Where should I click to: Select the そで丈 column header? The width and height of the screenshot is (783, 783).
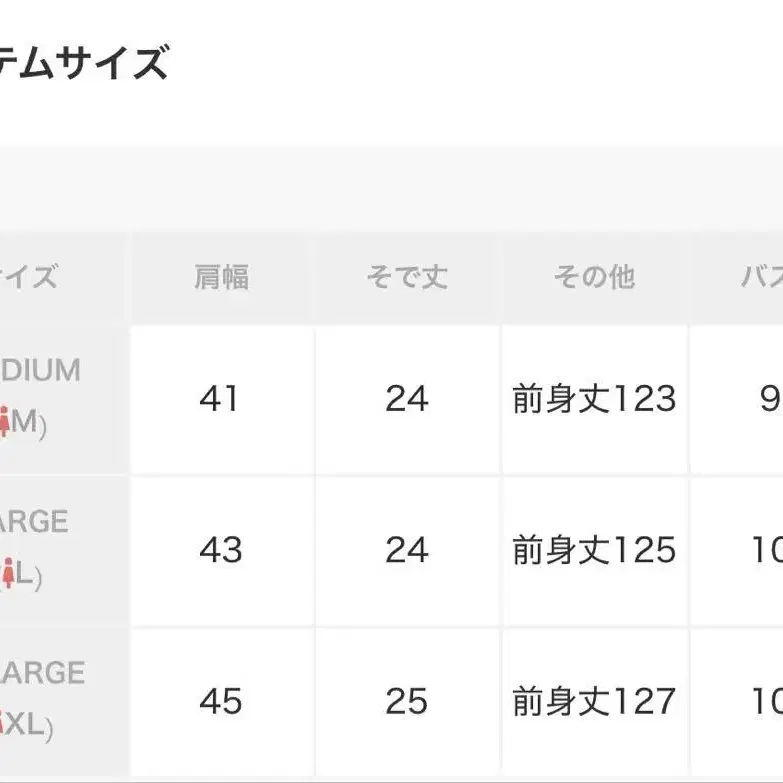(407, 277)
